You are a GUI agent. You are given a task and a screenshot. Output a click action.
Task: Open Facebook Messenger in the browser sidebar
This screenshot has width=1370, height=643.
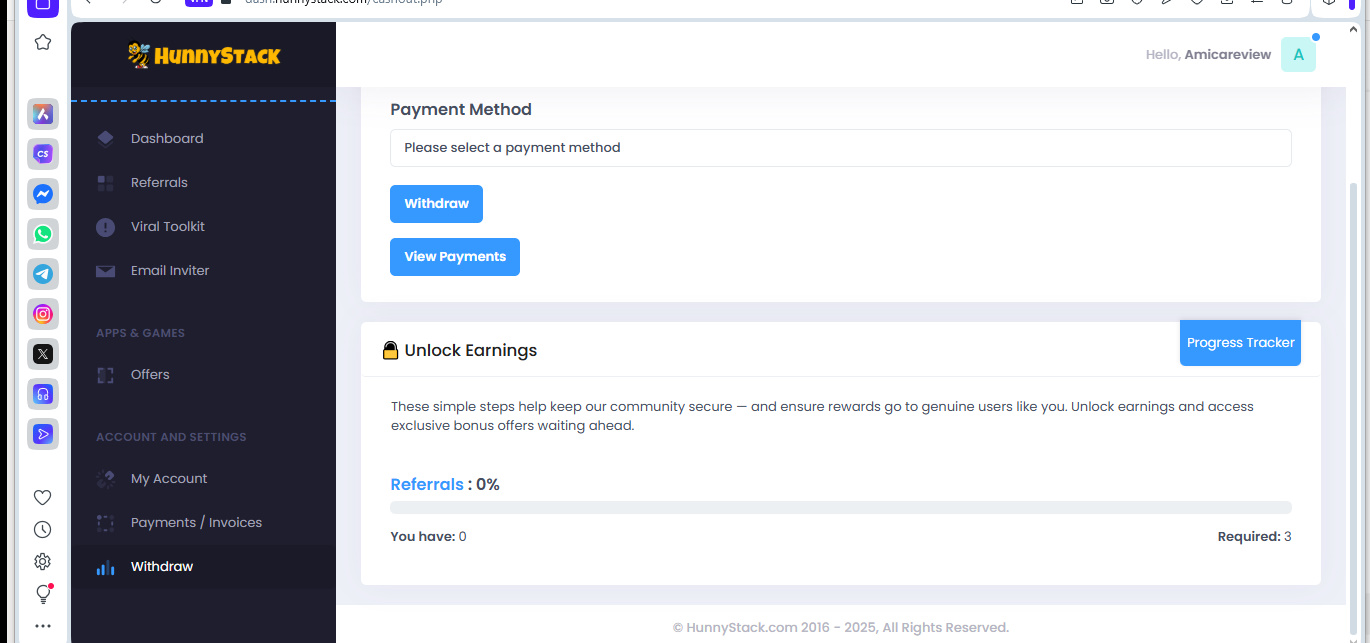[x=43, y=194]
